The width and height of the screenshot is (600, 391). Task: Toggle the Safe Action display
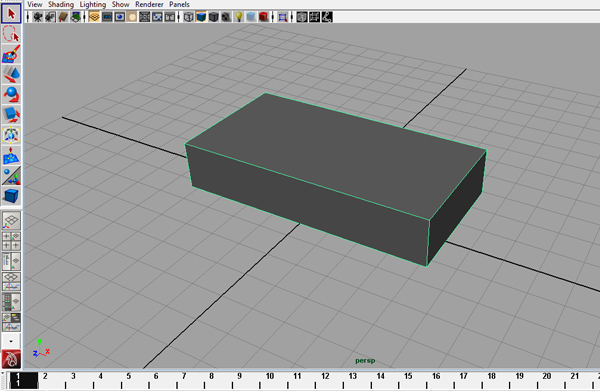point(157,17)
